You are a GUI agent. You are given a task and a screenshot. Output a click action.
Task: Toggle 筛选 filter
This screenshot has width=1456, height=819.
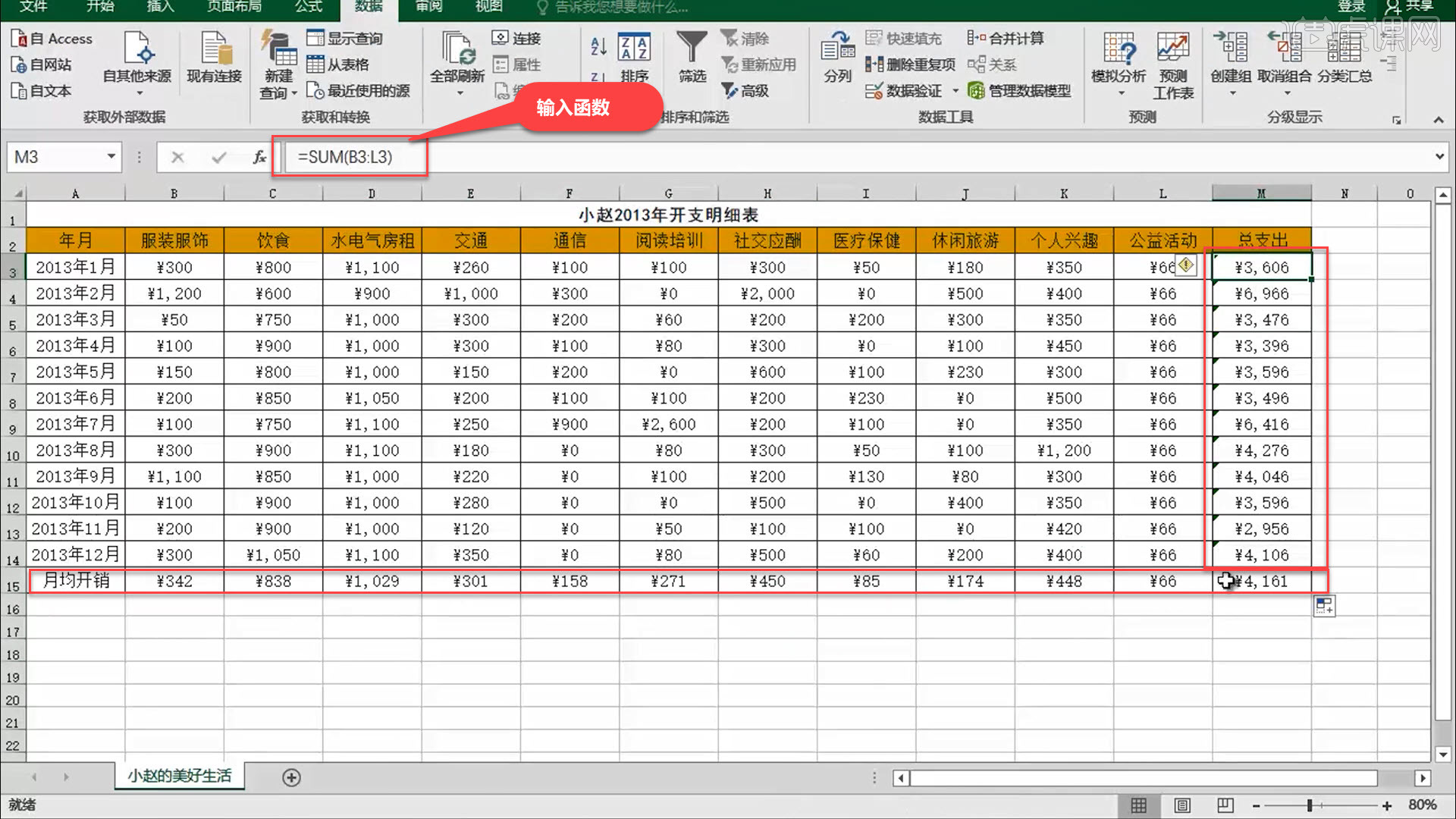point(692,58)
